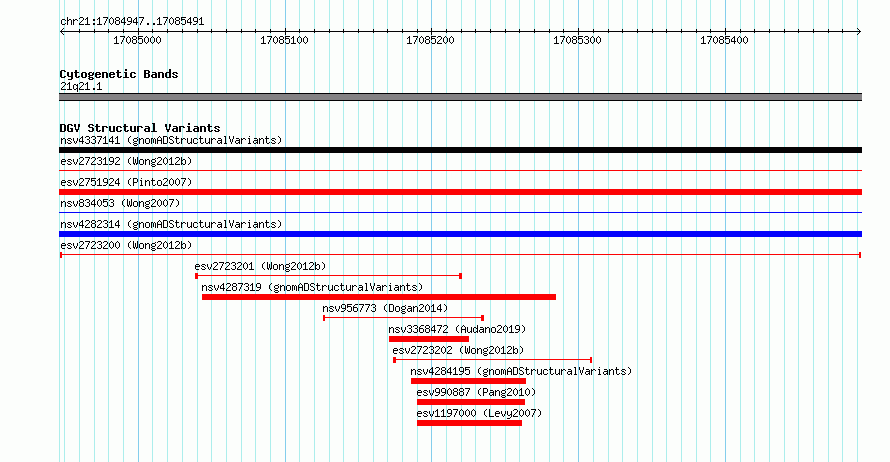Viewport: 890px width, 462px height.
Task: Open variant label esv2723192 (Wong2012b)
Action: pos(126,161)
